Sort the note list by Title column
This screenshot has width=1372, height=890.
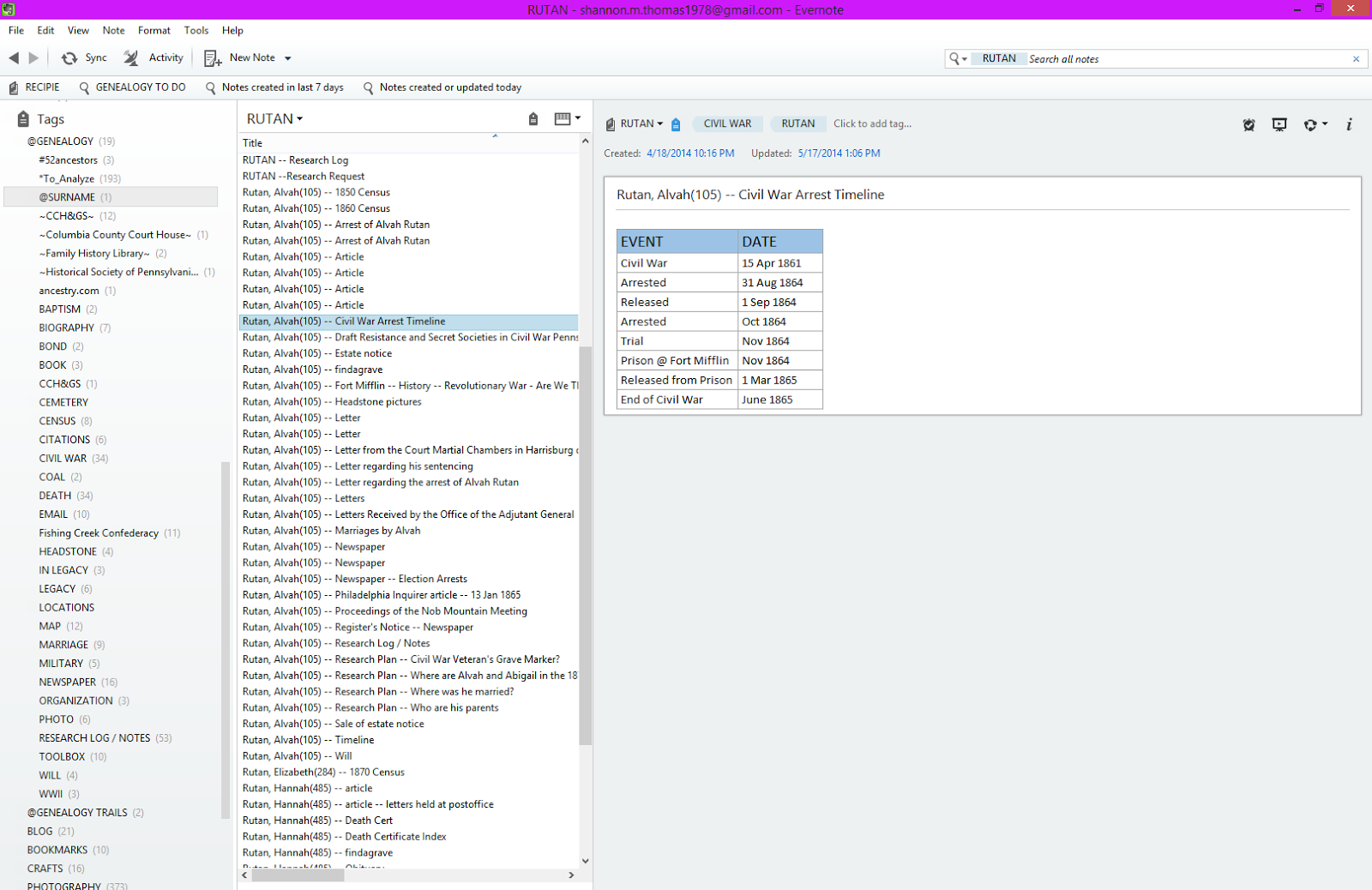(x=408, y=142)
